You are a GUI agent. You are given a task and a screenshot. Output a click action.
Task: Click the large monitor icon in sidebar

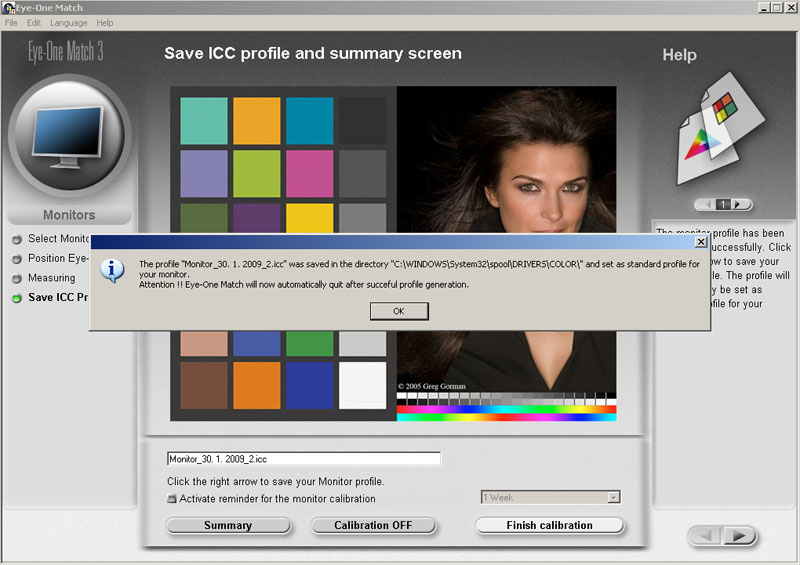(69, 135)
